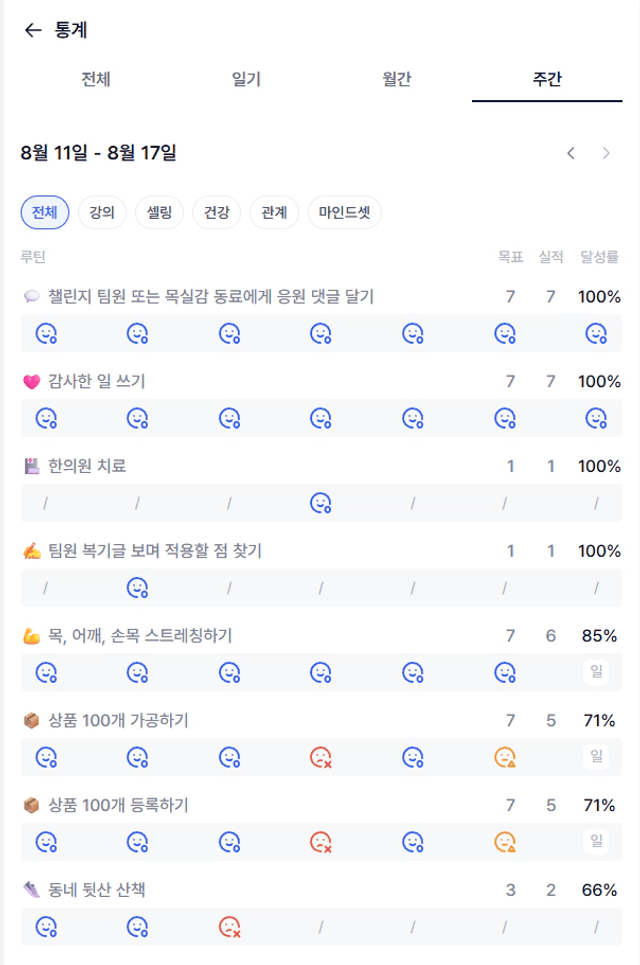Toggle the 마인드셋 category filter chip
This screenshot has height=965, width=640.
(345, 212)
